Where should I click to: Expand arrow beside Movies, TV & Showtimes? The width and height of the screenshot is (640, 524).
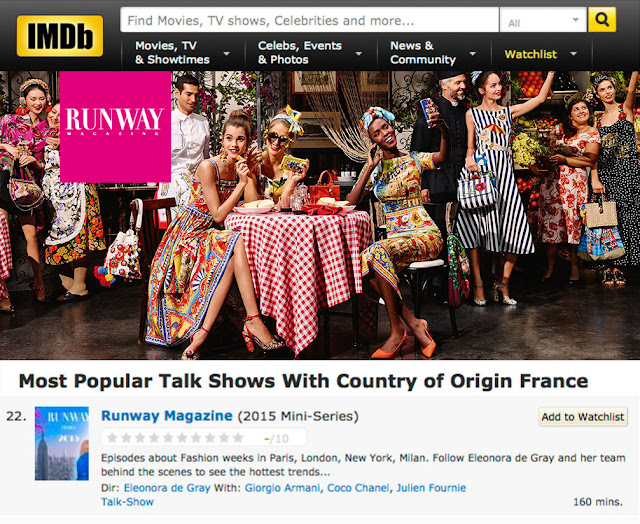click(227, 54)
